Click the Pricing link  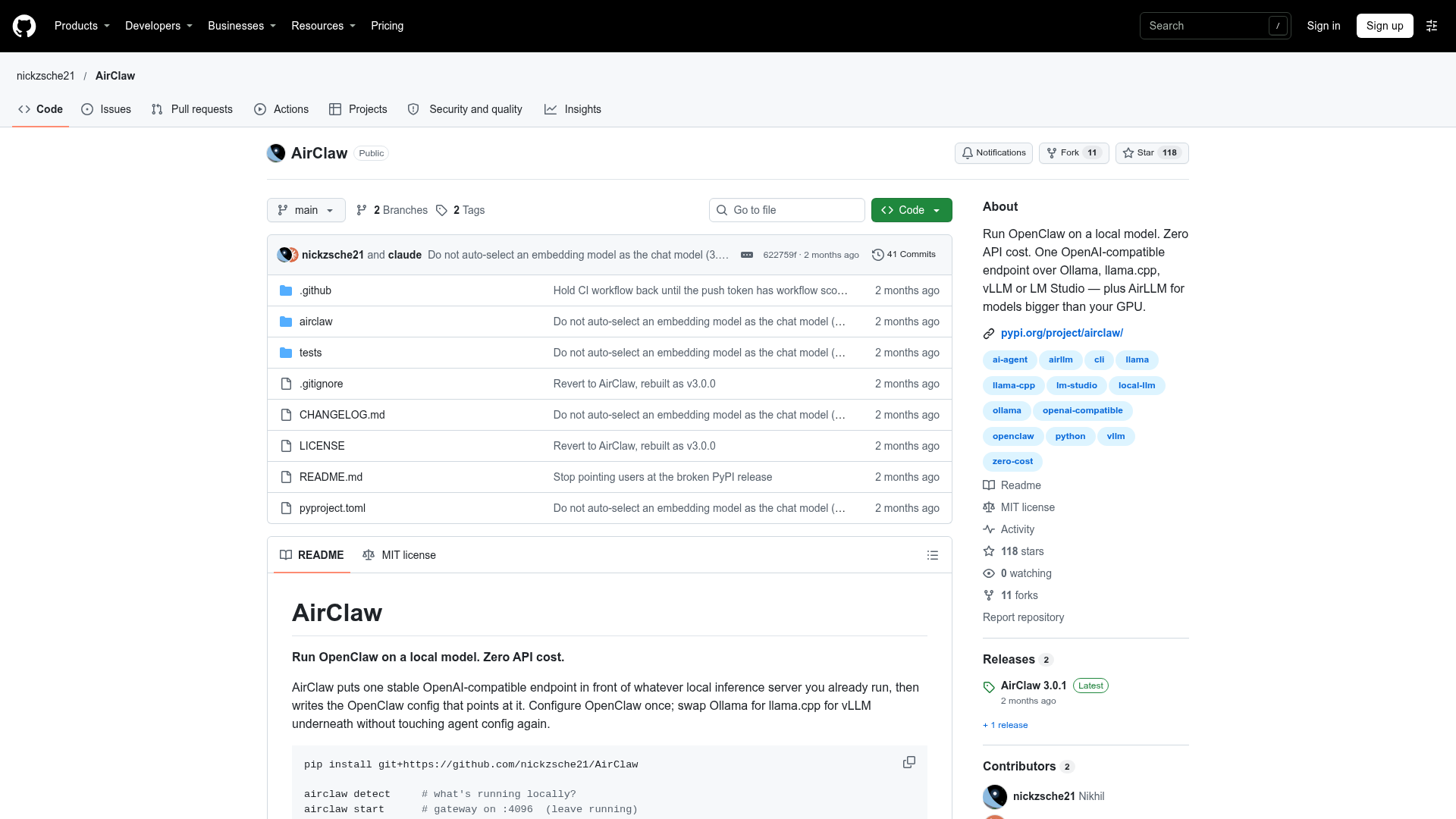[x=387, y=26]
